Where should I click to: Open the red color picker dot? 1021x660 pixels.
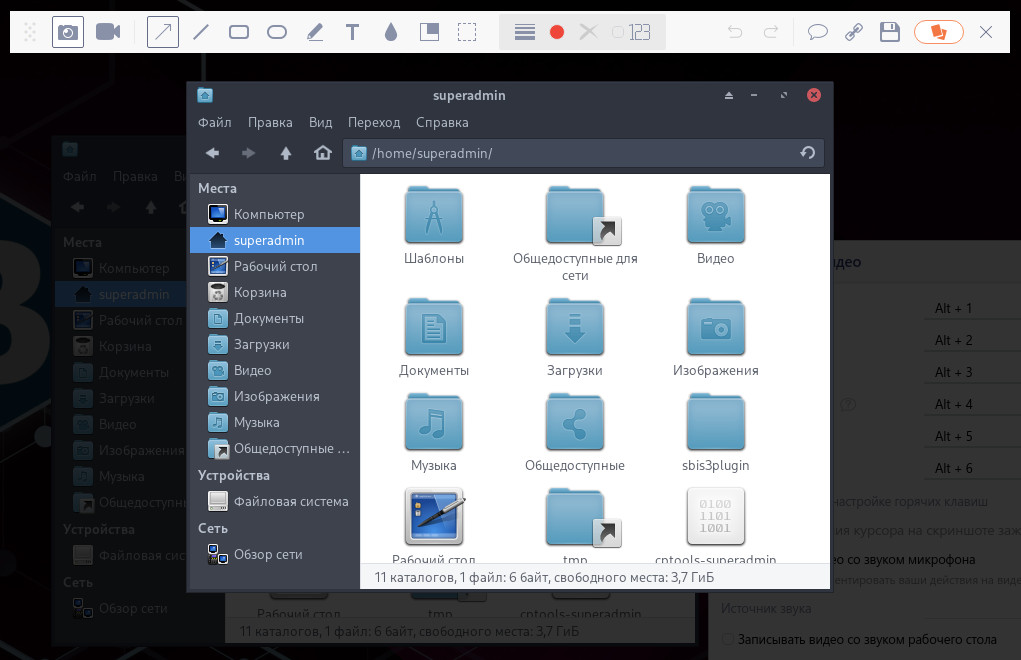[x=557, y=32]
